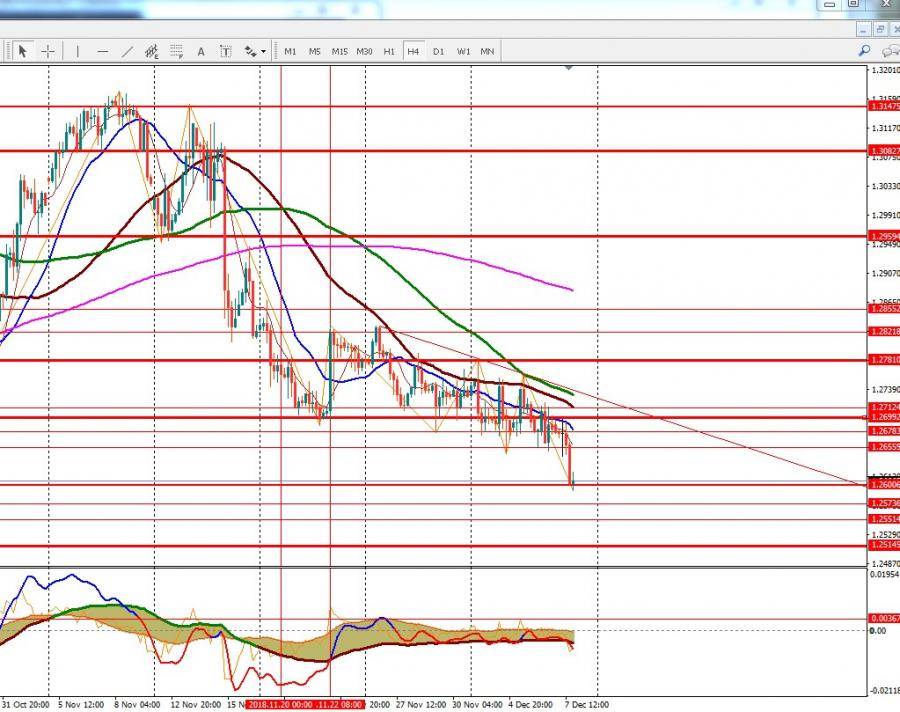Select the text 'A' tool

click(201, 51)
